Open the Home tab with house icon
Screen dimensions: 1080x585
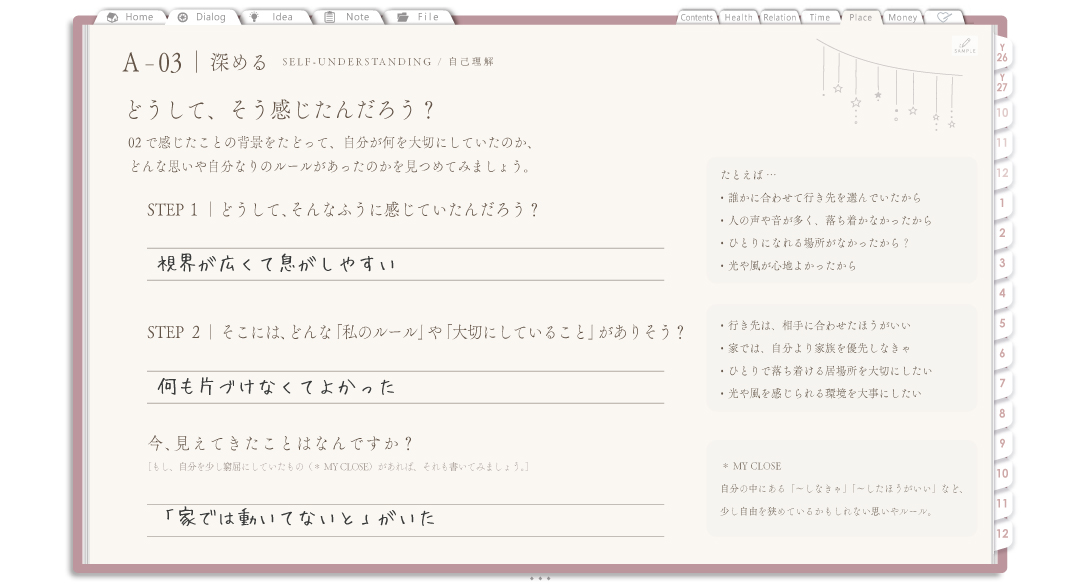[x=131, y=17]
